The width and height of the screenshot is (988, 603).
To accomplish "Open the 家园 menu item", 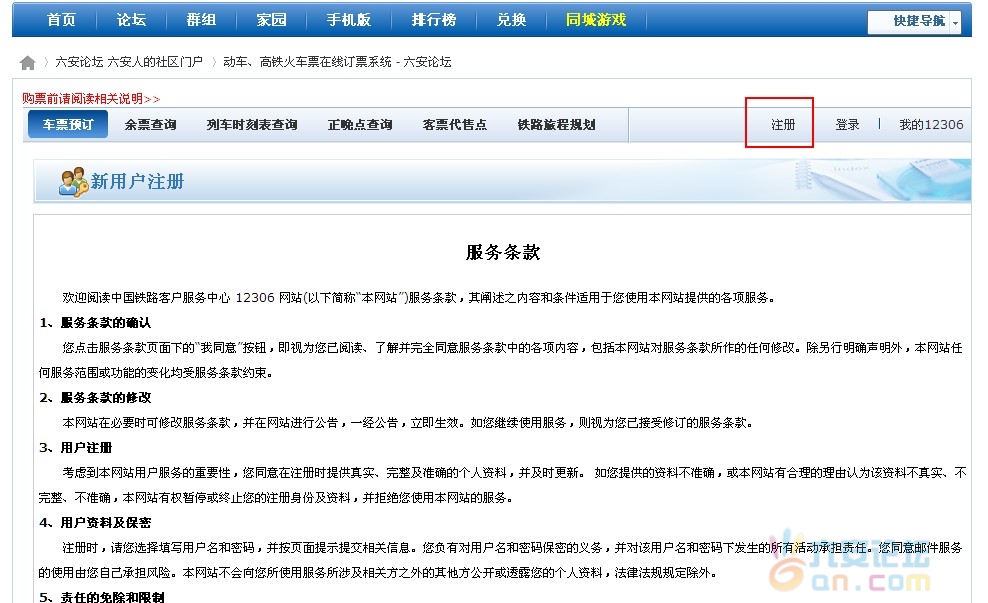I will [x=270, y=19].
